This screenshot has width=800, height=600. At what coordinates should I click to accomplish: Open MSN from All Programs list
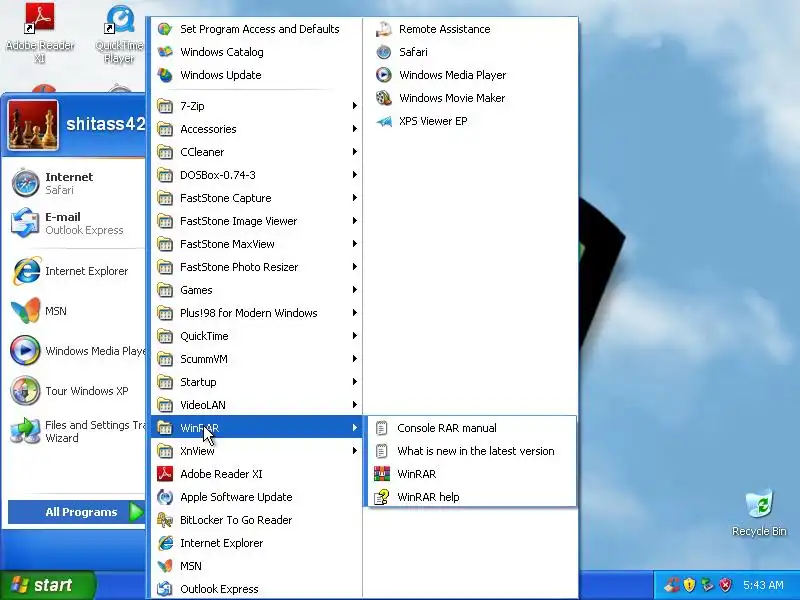tap(256, 566)
